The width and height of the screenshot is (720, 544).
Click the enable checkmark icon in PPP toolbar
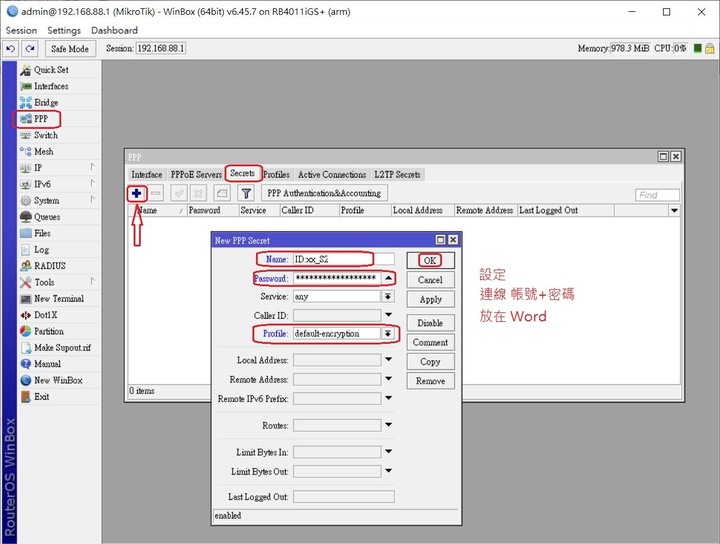pyautogui.click(x=179, y=193)
